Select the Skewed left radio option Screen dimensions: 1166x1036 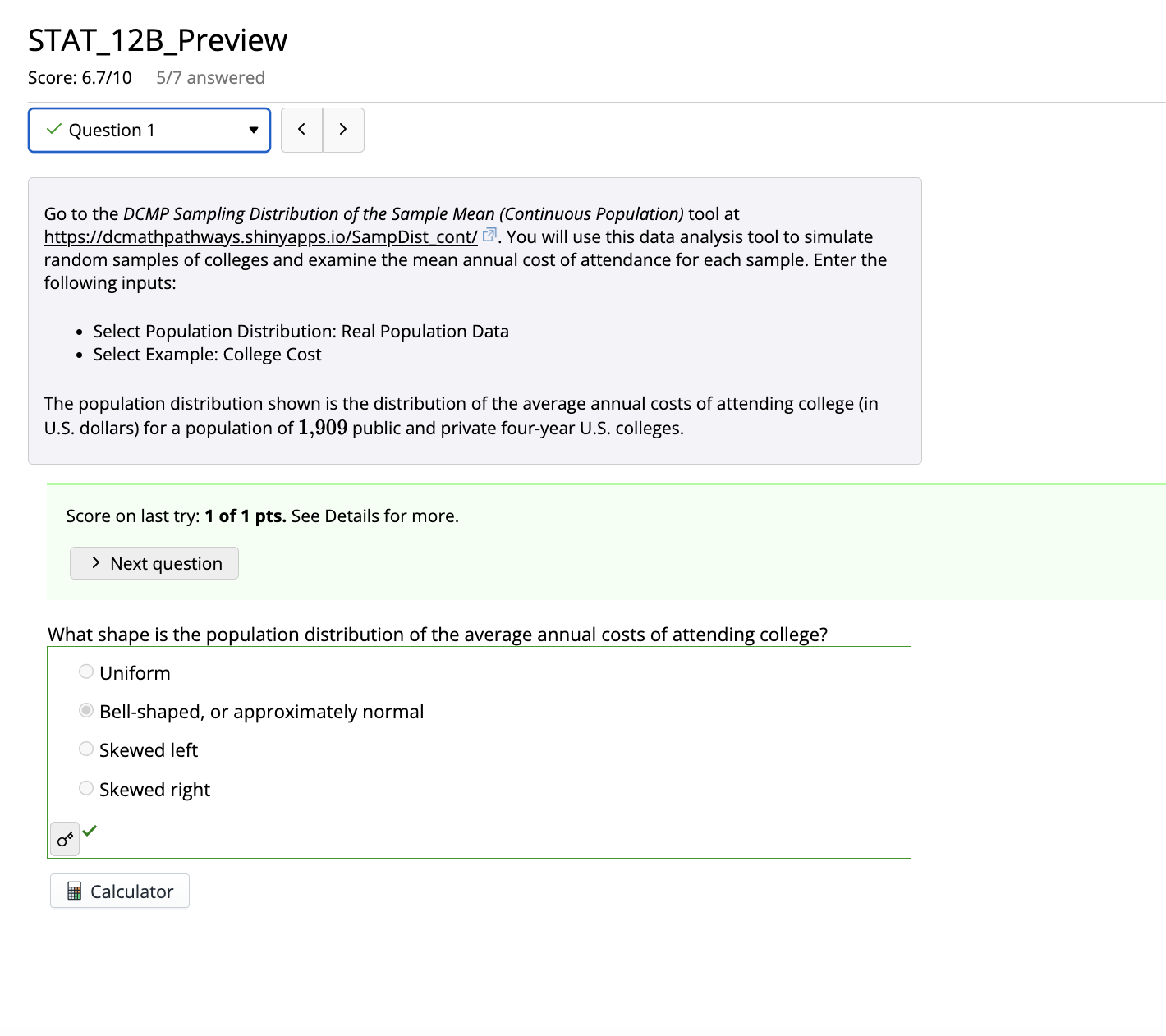tap(86, 748)
